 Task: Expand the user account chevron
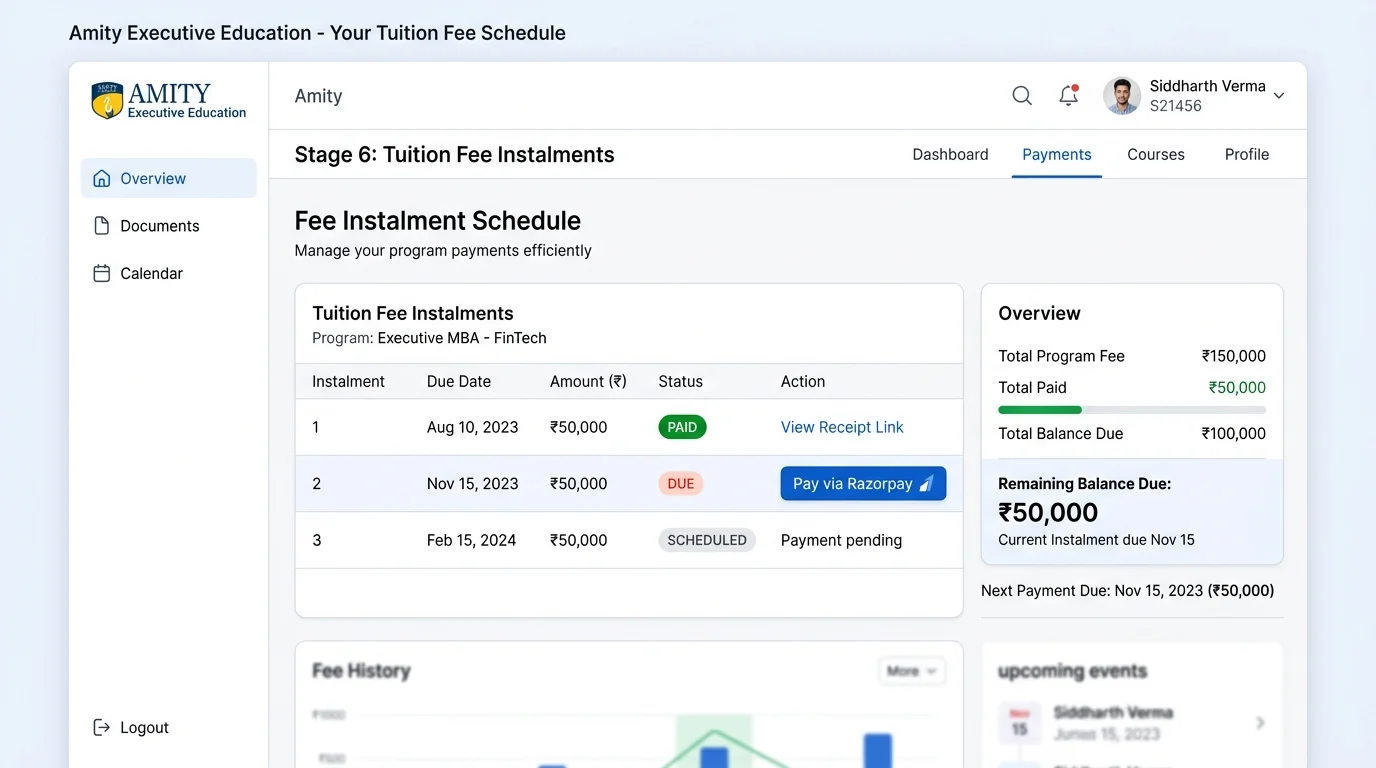click(x=1278, y=96)
